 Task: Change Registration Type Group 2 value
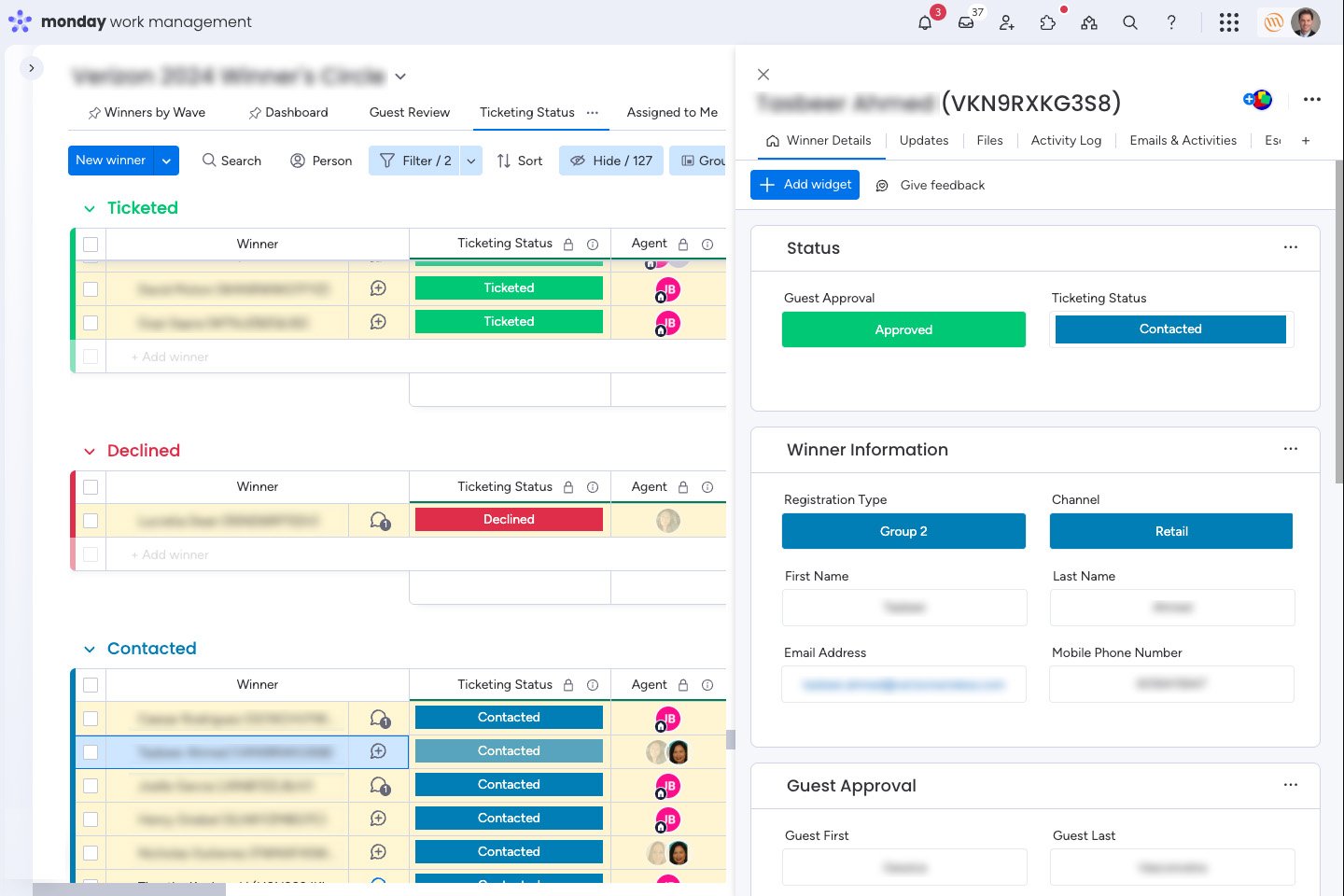coord(903,531)
